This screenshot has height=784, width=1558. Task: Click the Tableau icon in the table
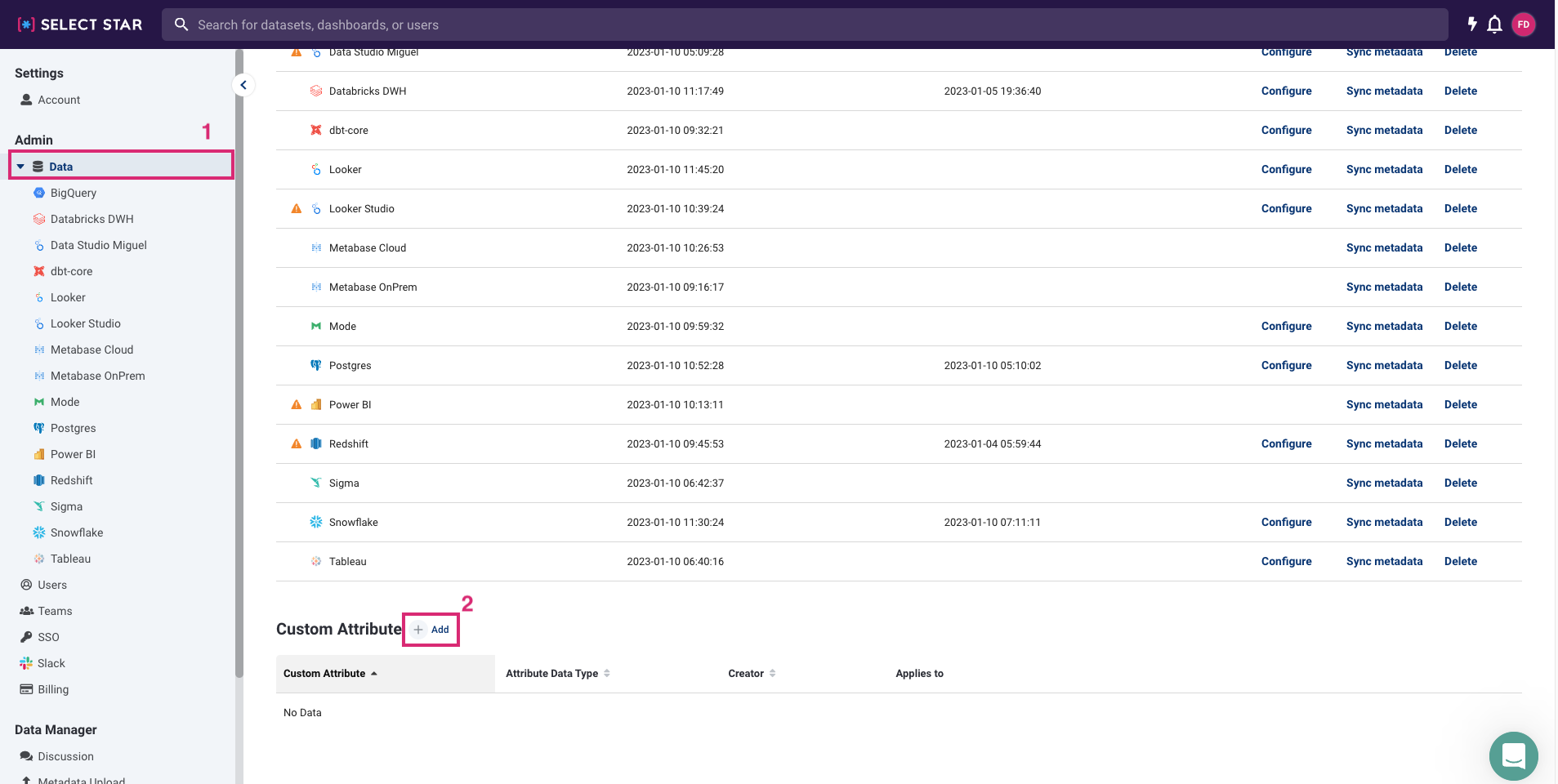click(316, 561)
